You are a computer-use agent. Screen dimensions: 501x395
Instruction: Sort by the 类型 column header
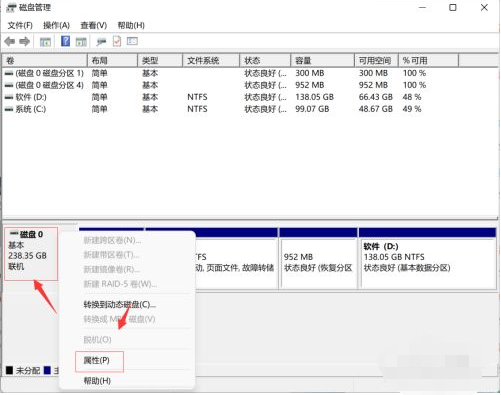[x=160, y=61]
